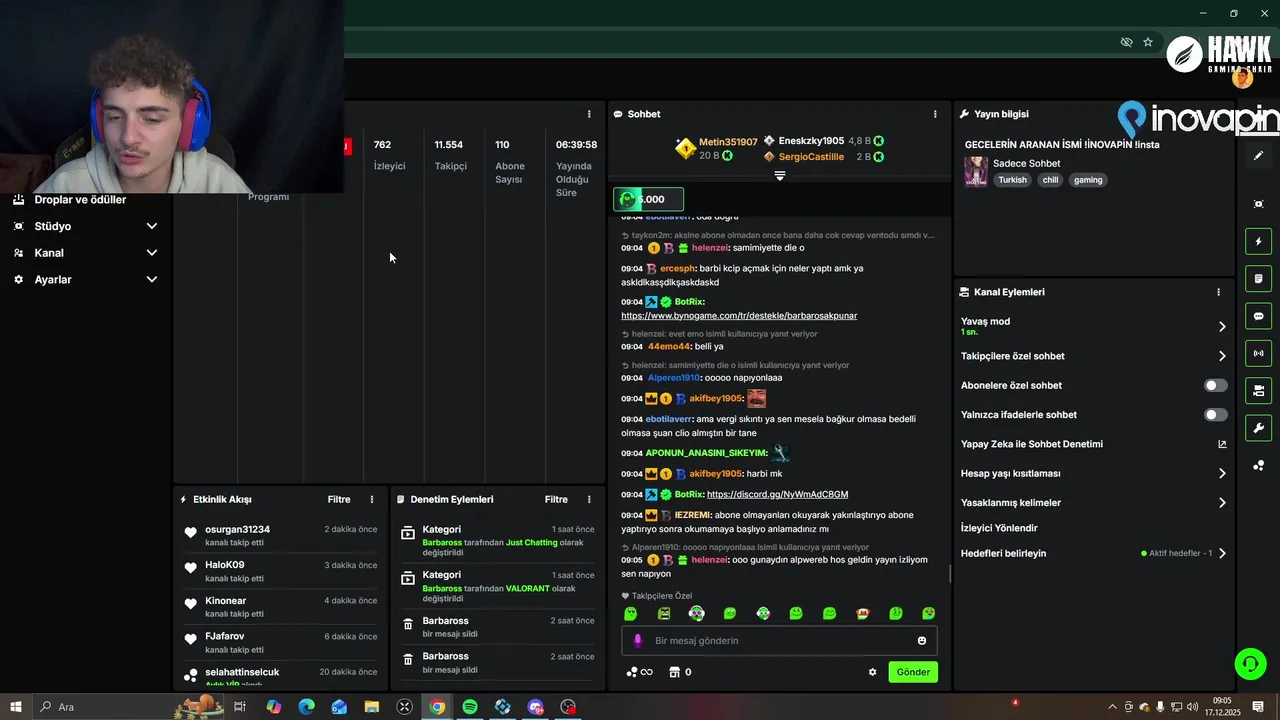The width and height of the screenshot is (1280, 720).
Task: Click the Turkish stream tag
Action: [x=1012, y=180]
